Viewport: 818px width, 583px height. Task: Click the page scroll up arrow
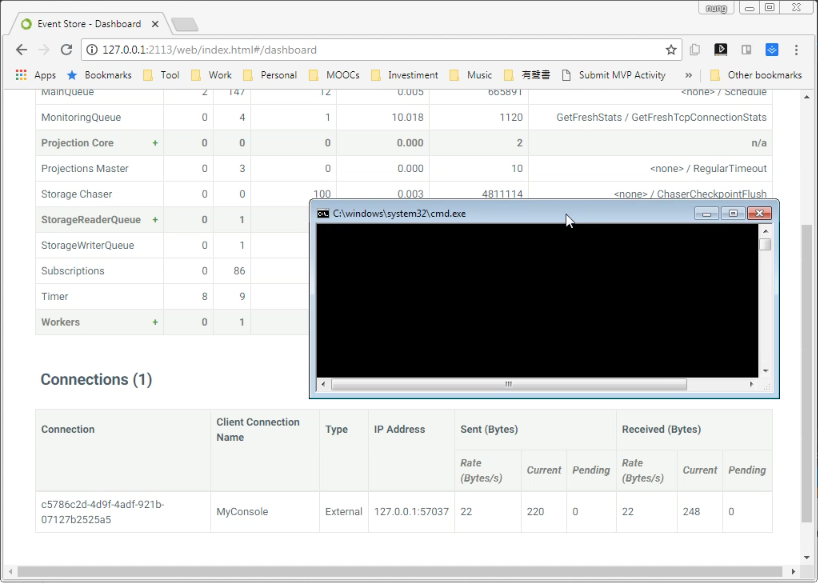[x=807, y=97]
